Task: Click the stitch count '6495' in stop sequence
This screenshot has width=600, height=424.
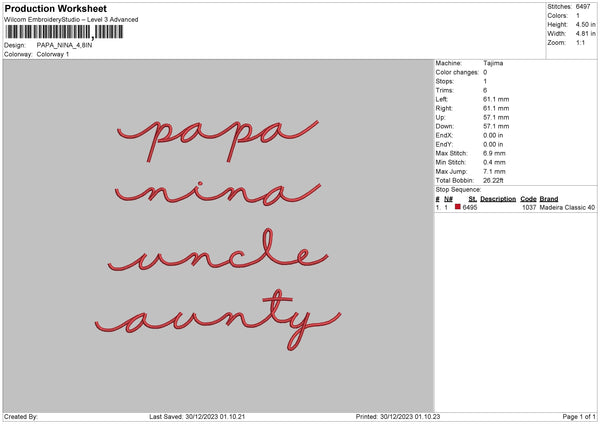Action: pos(470,207)
